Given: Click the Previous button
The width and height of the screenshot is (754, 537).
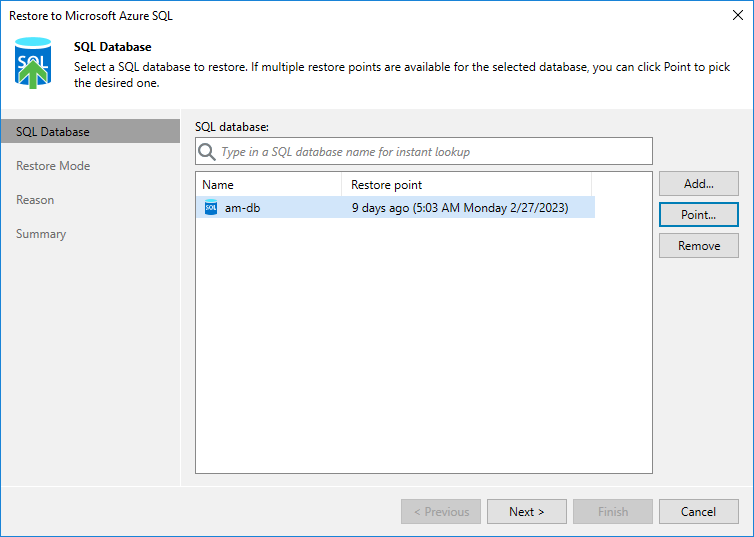Looking at the screenshot, I should [x=440, y=512].
